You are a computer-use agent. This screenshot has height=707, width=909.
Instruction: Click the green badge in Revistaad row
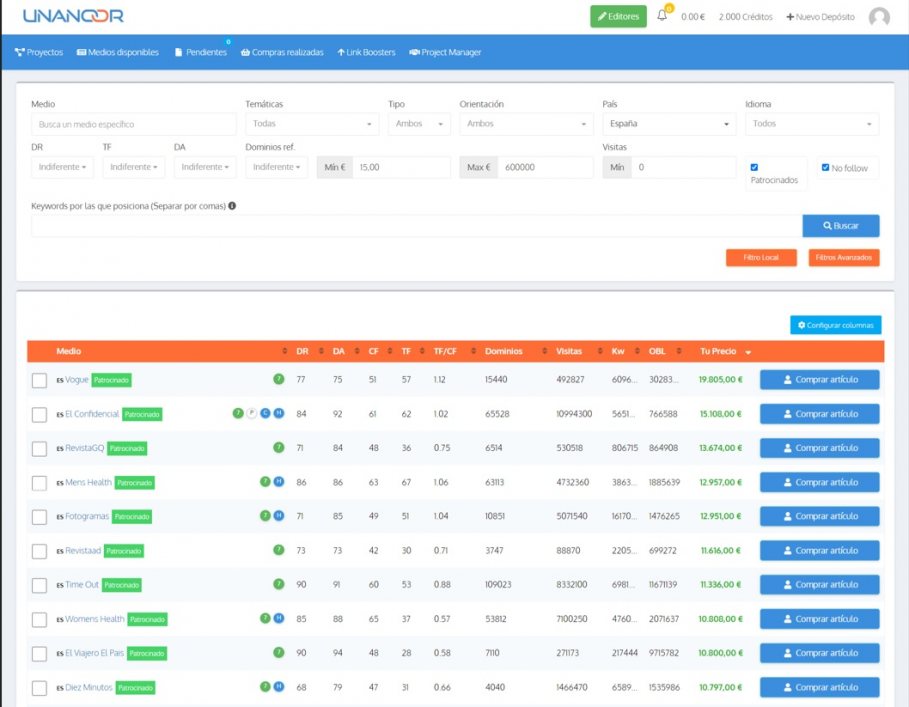[x=279, y=550]
